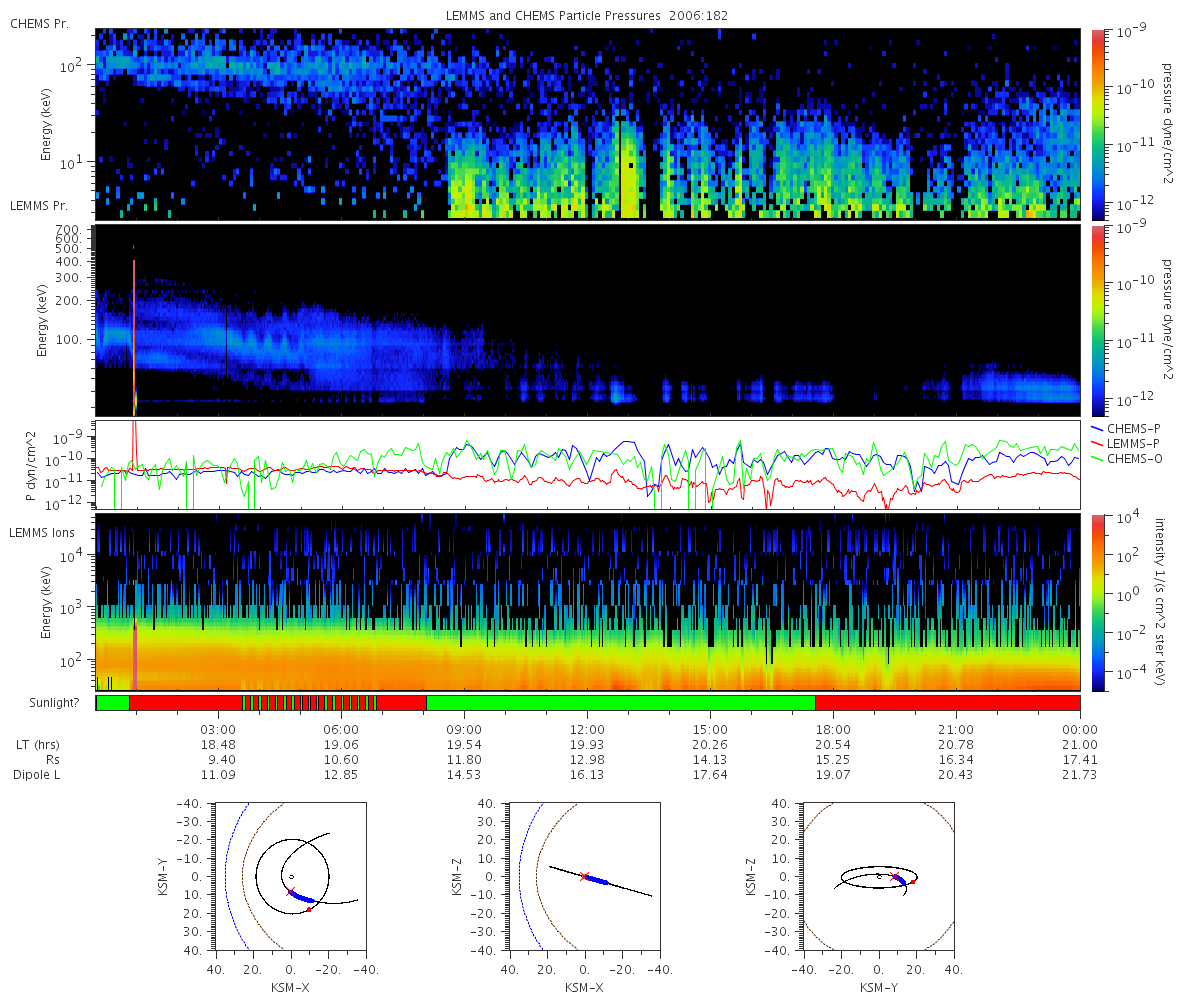Screen dimensions: 1200x1000
Task: Click the LEMMS pressure color bar
Action: (1097, 320)
